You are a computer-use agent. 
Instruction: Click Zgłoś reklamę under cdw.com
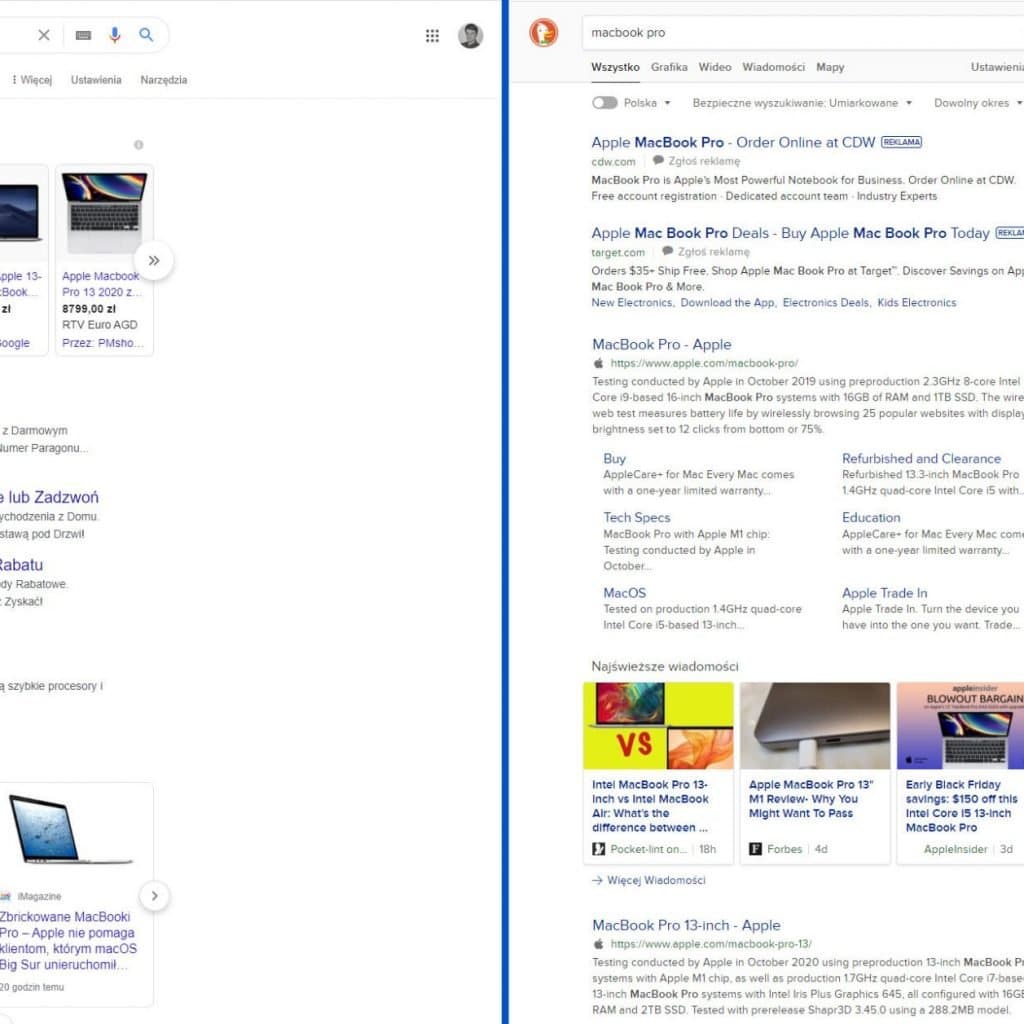coord(704,161)
